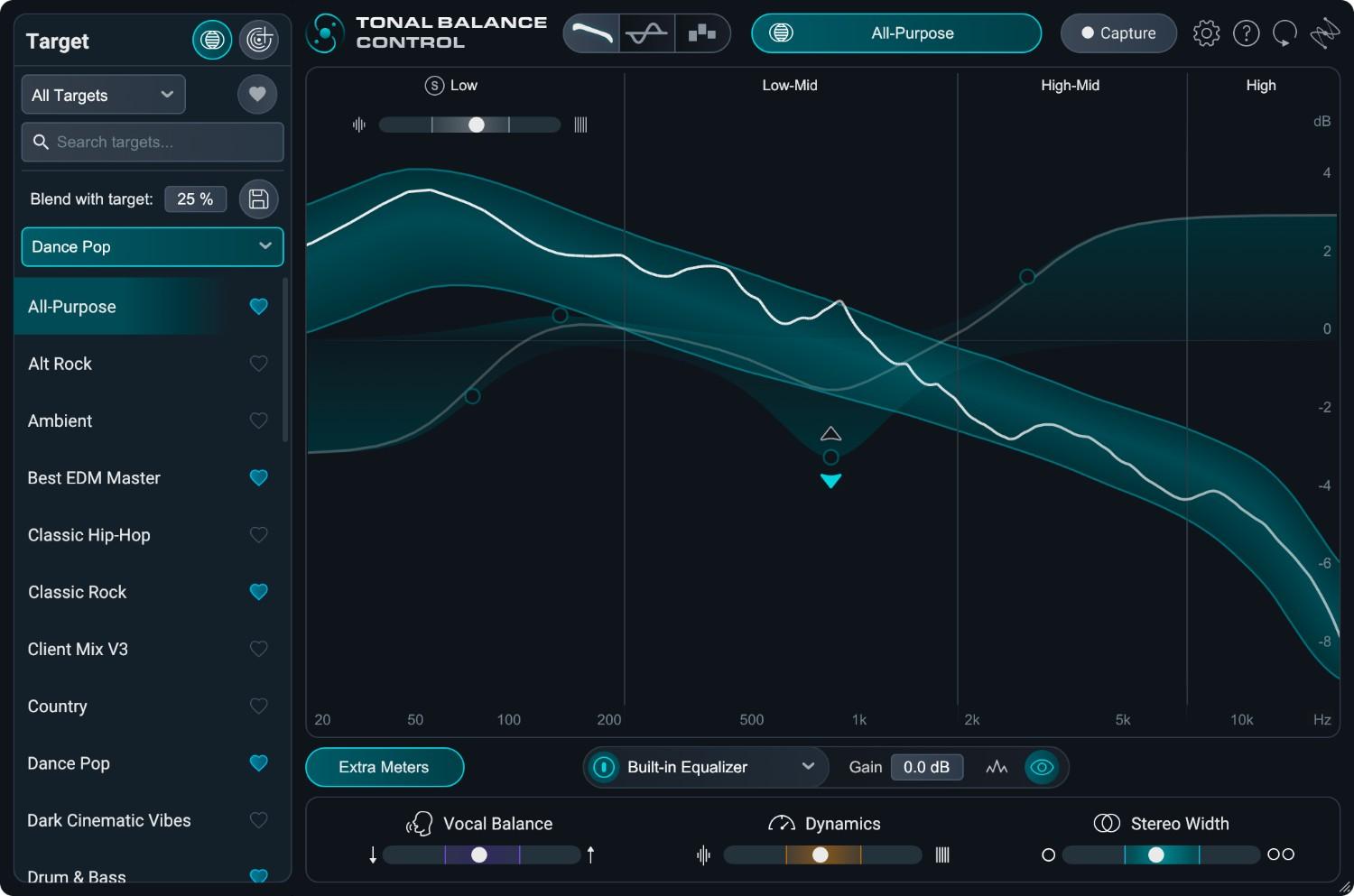1354x896 pixels.
Task: Select the smooth curve display mode icon
Action: tap(591, 32)
